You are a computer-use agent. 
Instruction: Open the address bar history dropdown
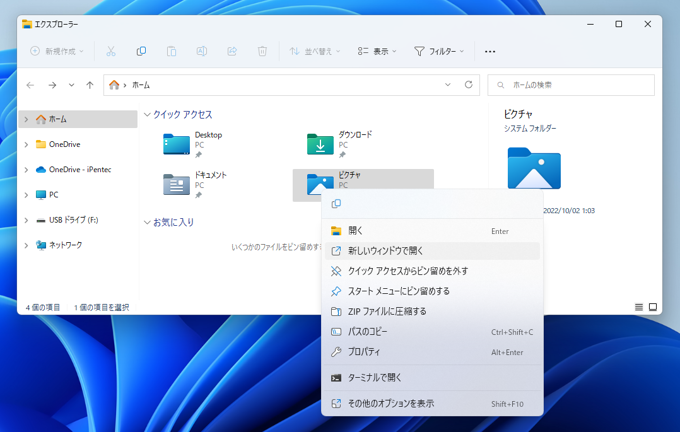point(448,85)
